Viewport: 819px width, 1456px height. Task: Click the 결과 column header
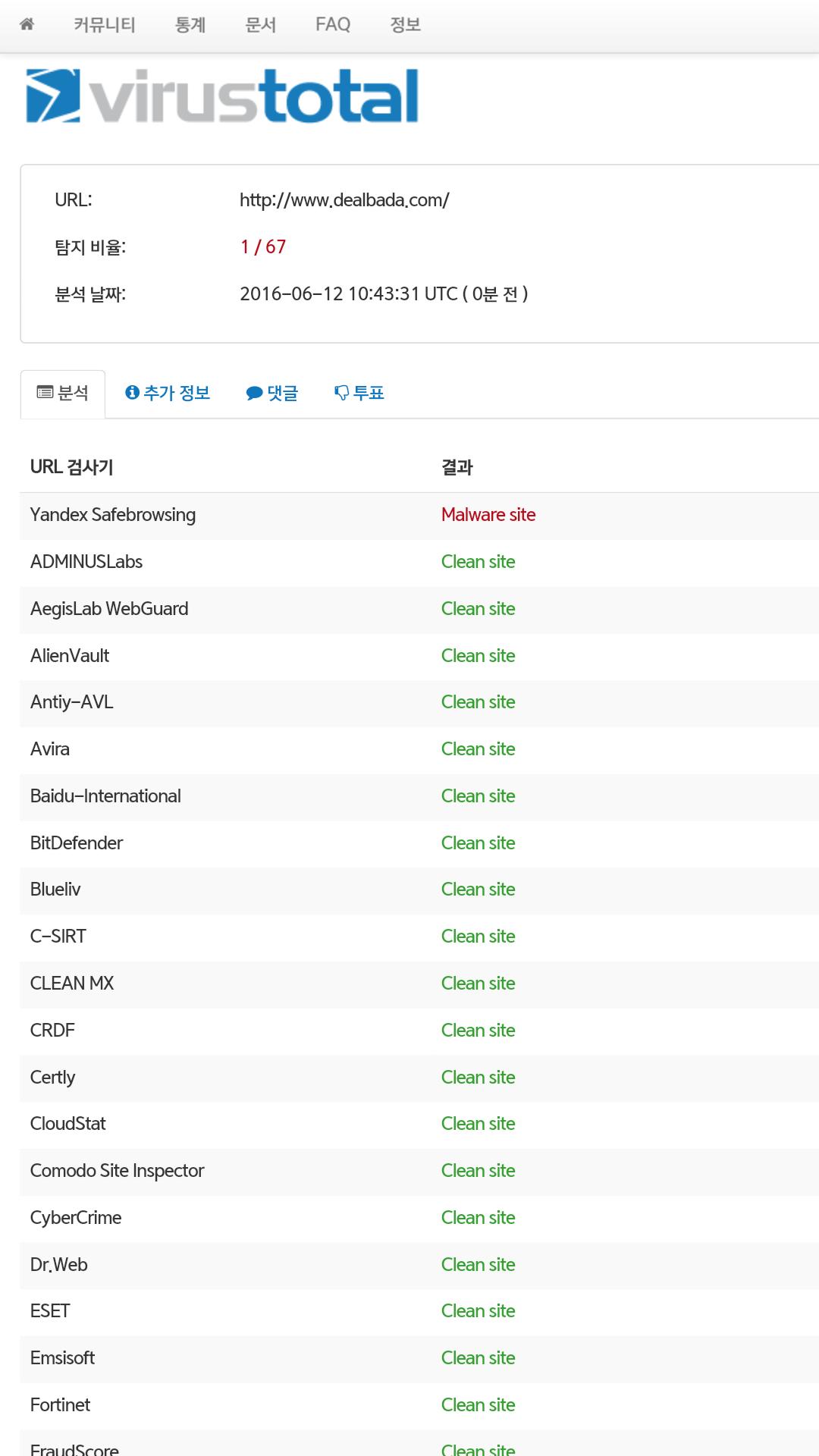click(x=457, y=467)
